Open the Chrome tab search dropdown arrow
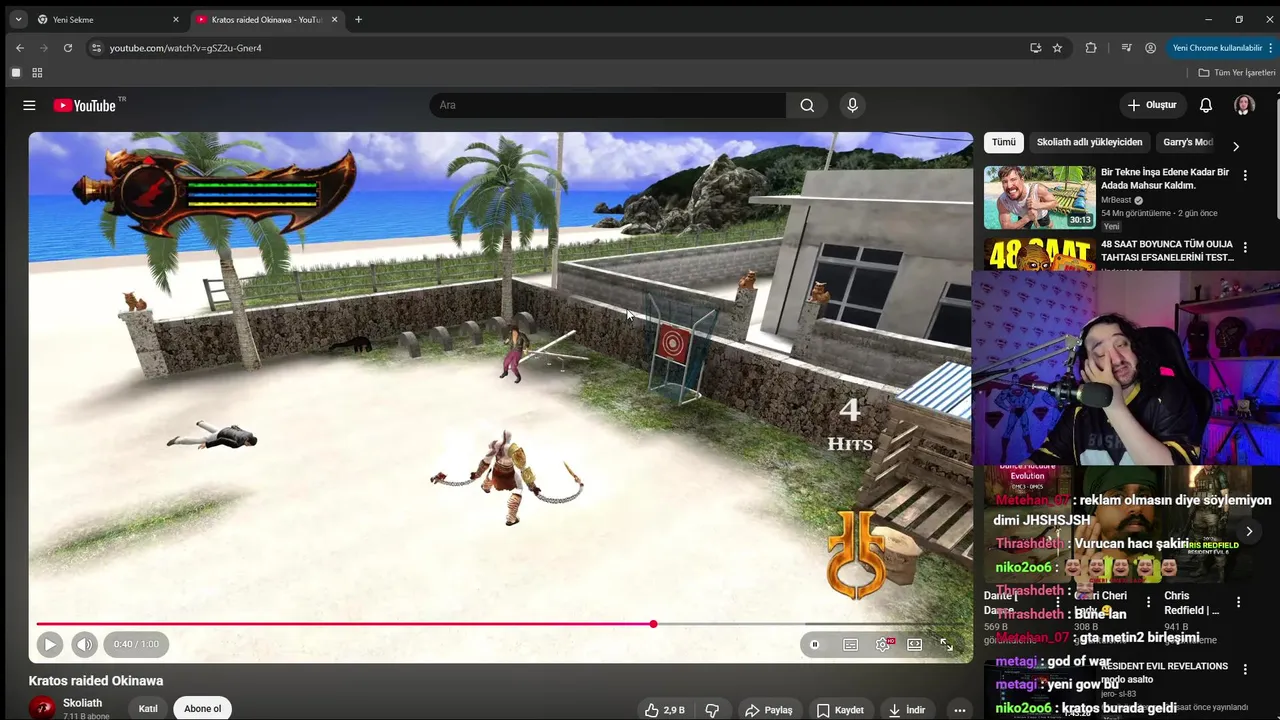Viewport: 1280px width, 720px height. 18,19
